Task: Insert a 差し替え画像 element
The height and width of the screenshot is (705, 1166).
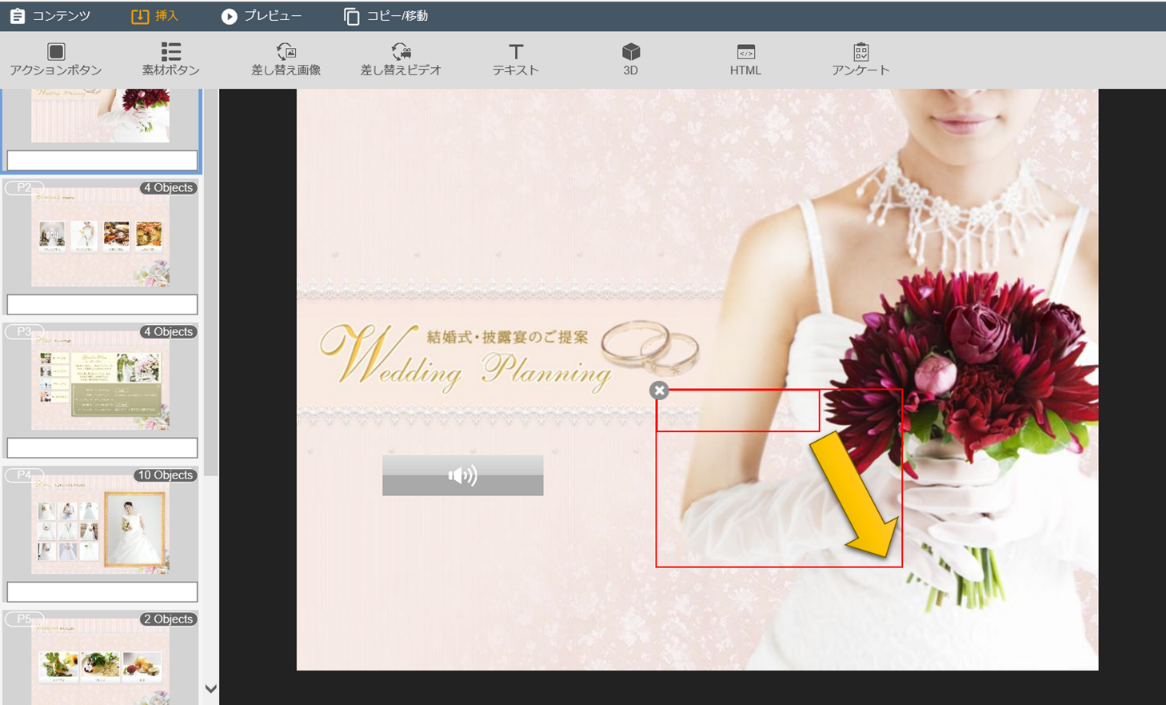Action: [x=286, y=52]
